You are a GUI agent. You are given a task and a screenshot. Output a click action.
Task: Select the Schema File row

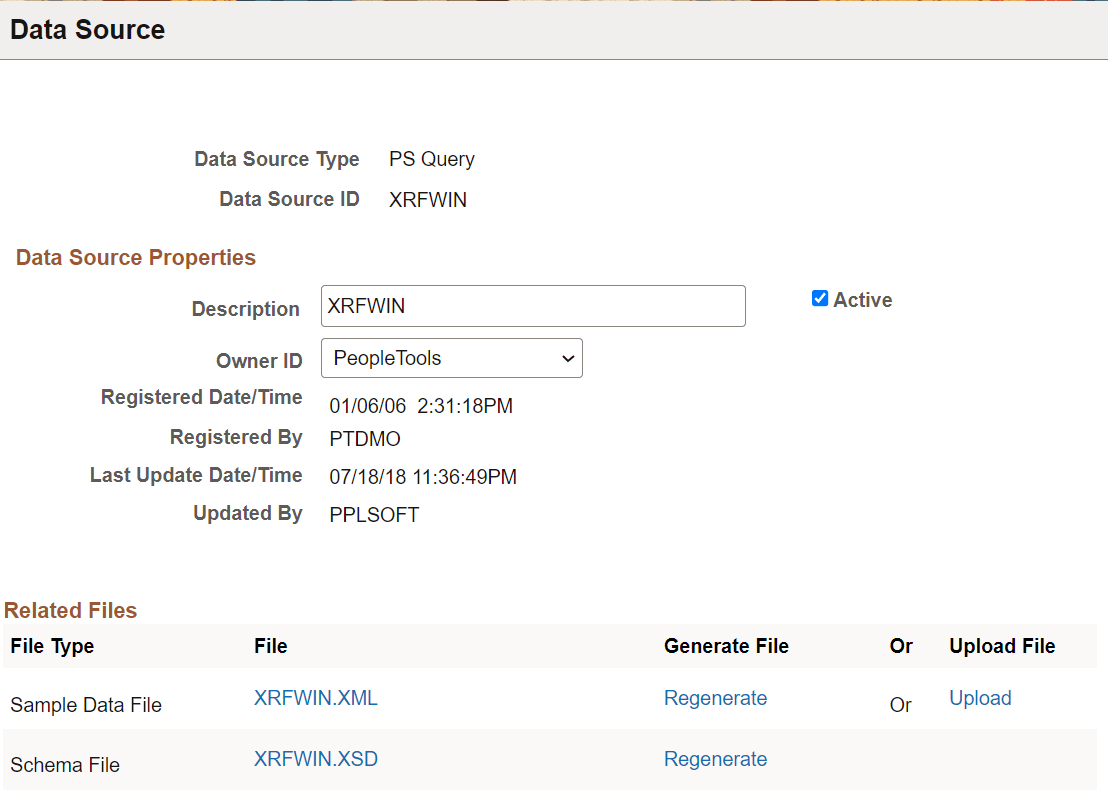[64, 764]
